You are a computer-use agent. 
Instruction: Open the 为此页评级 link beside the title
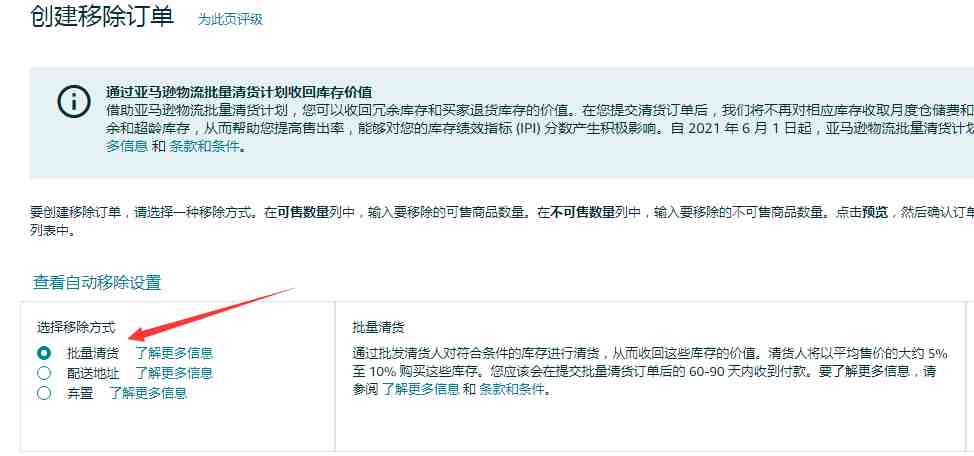coord(230,19)
